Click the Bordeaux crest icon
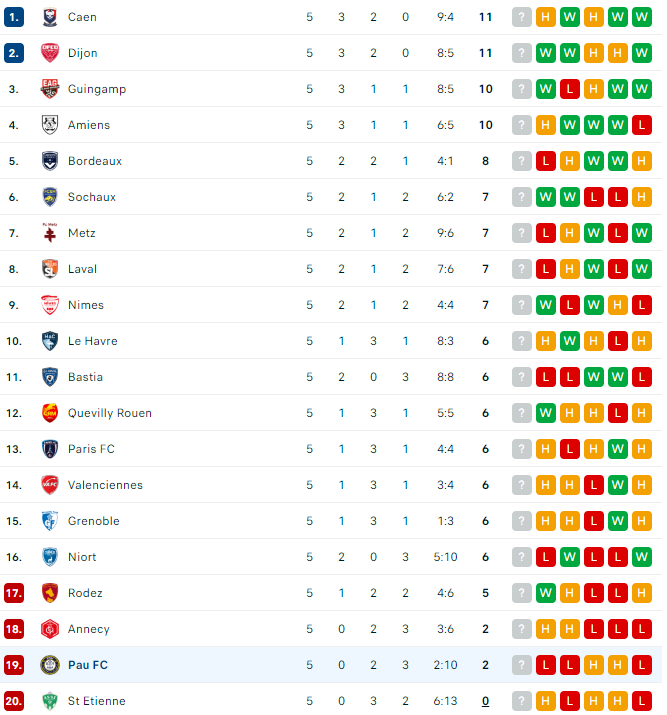Screen dimensions: 667x715 point(50,161)
